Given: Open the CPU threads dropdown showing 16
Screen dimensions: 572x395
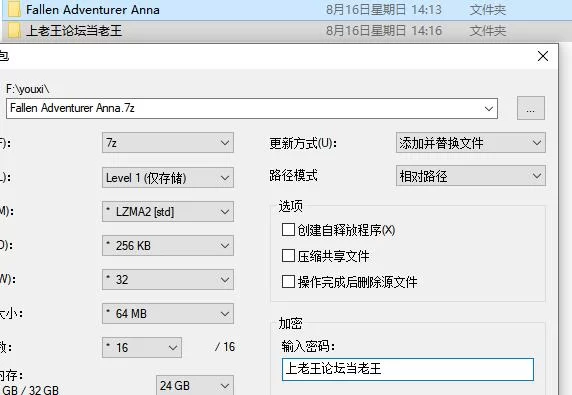Looking at the screenshot, I should click(x=142, y=347).
